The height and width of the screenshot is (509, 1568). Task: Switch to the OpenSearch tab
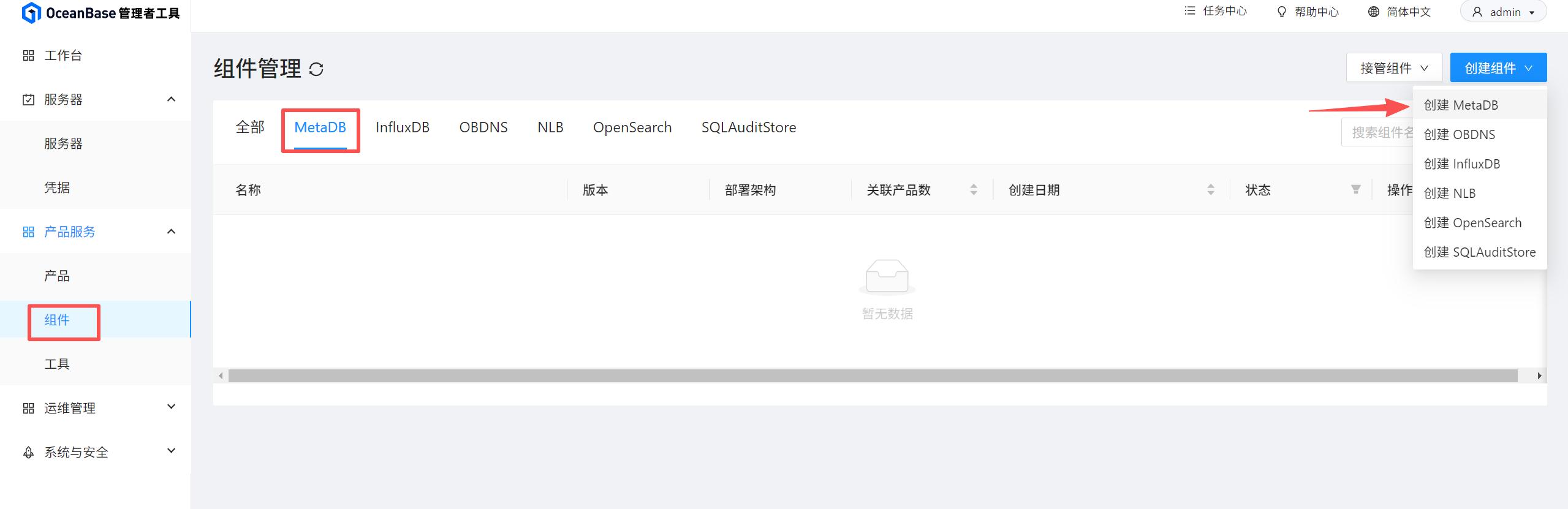click(632, 127)
